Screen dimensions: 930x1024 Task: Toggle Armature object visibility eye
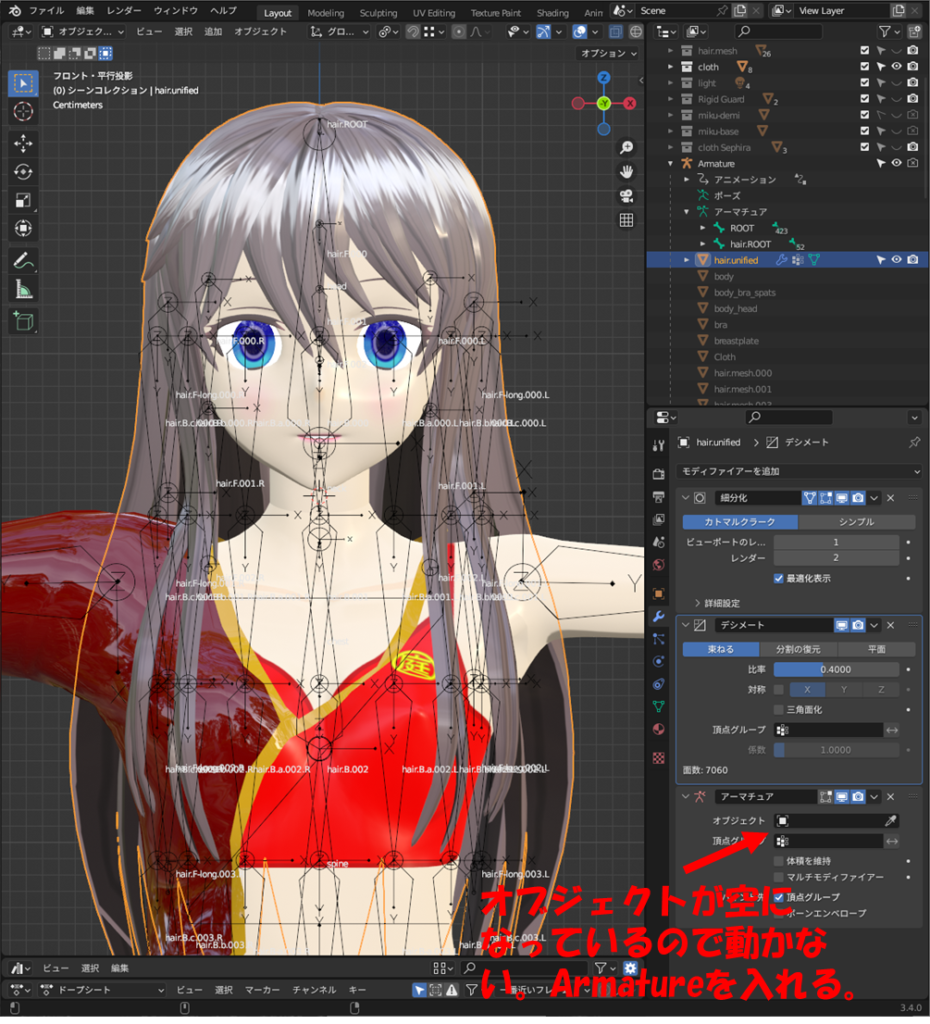(897, 163)
